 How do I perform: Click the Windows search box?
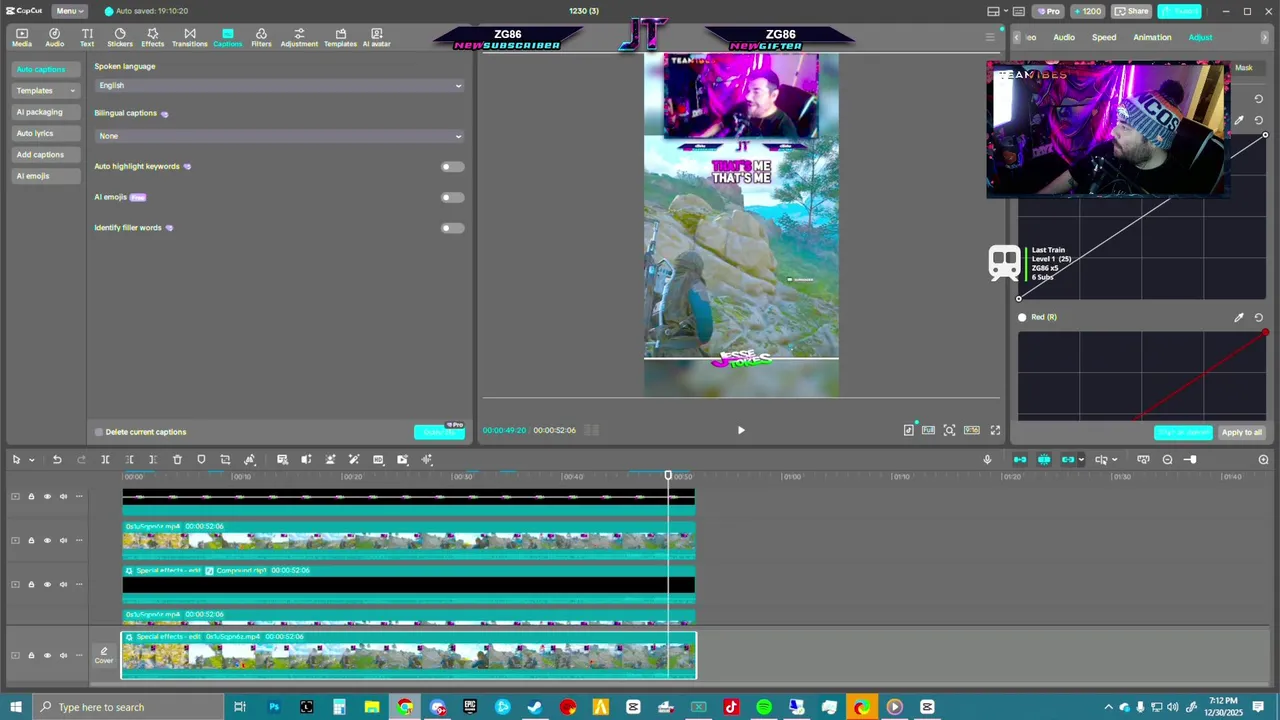[x=130, y=707]
